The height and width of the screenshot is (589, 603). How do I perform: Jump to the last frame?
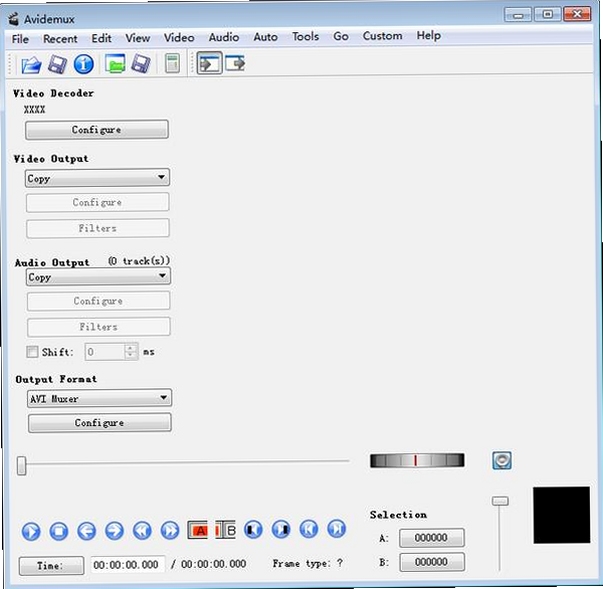tap(336, 528)
